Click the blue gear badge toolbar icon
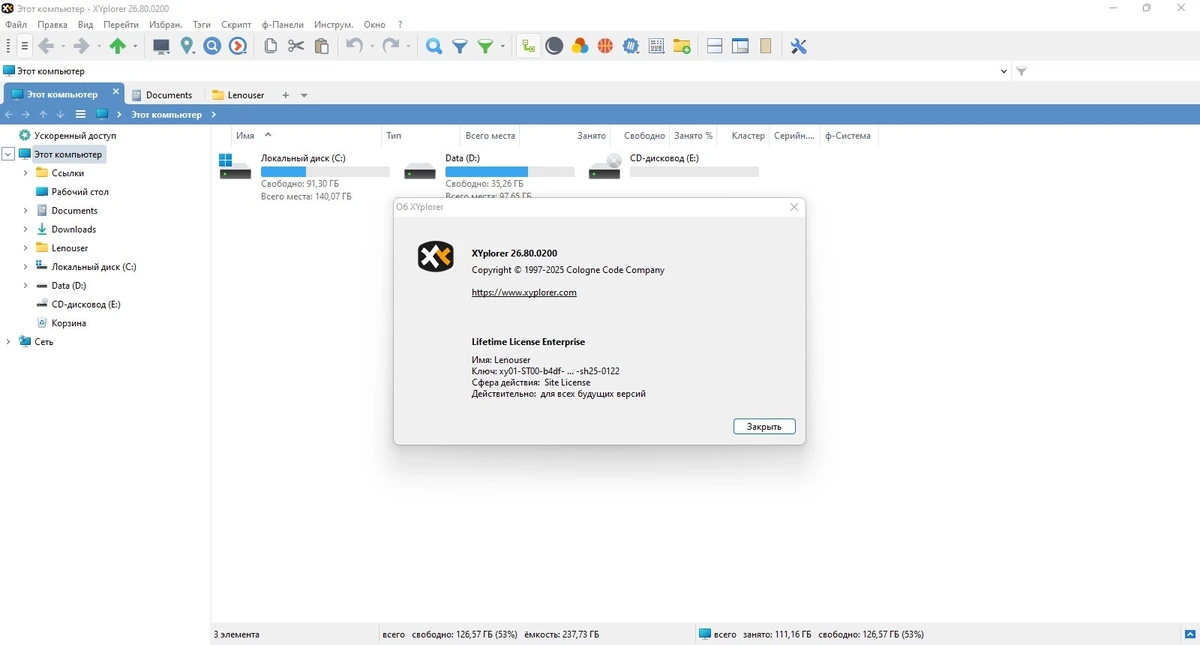The height and width of the screenshot is (645, 1200). pos(631,46)
